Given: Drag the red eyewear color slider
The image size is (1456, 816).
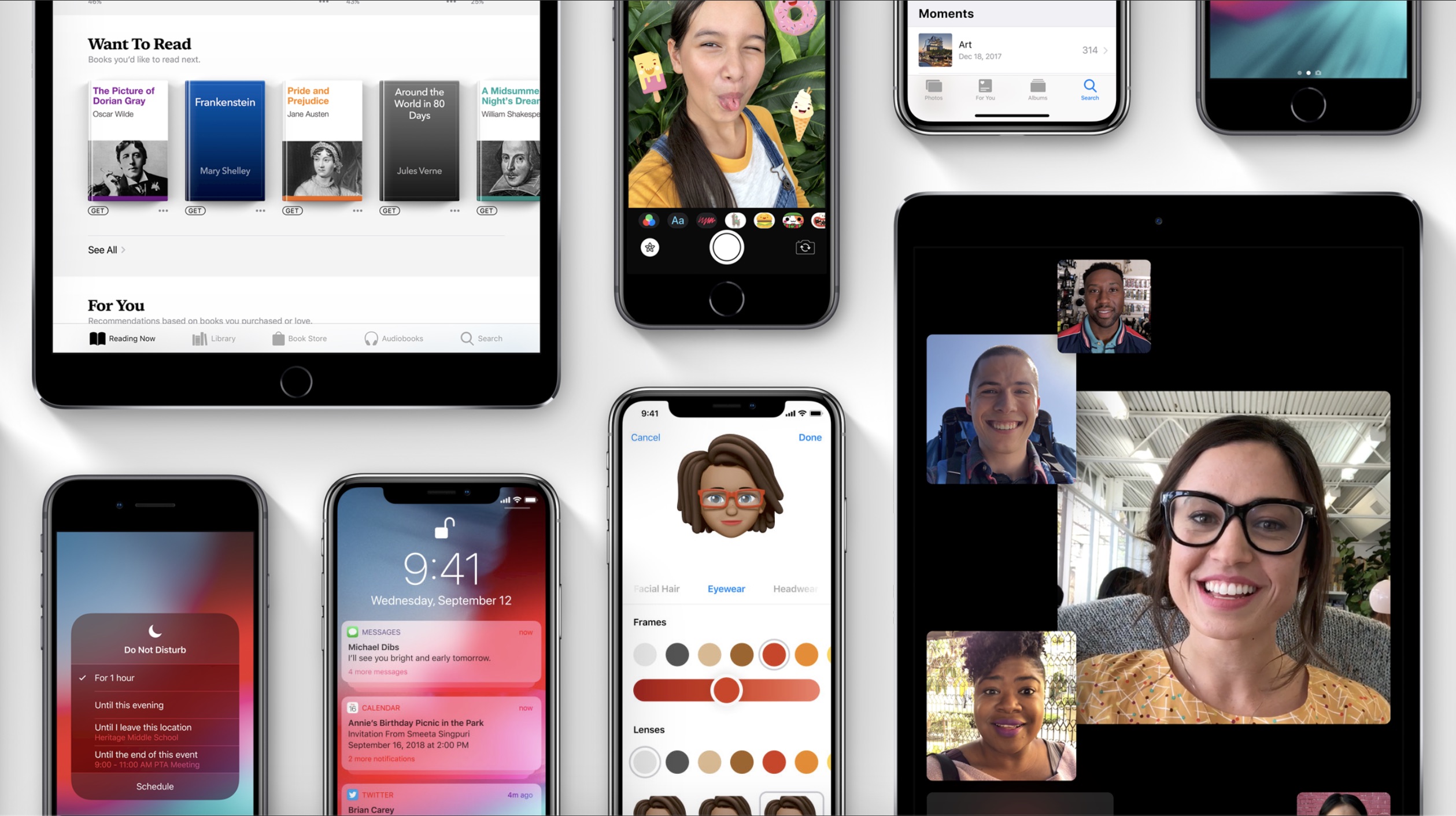Looking at the screenshot, I should pyautogui.click(x=726, y=690).
